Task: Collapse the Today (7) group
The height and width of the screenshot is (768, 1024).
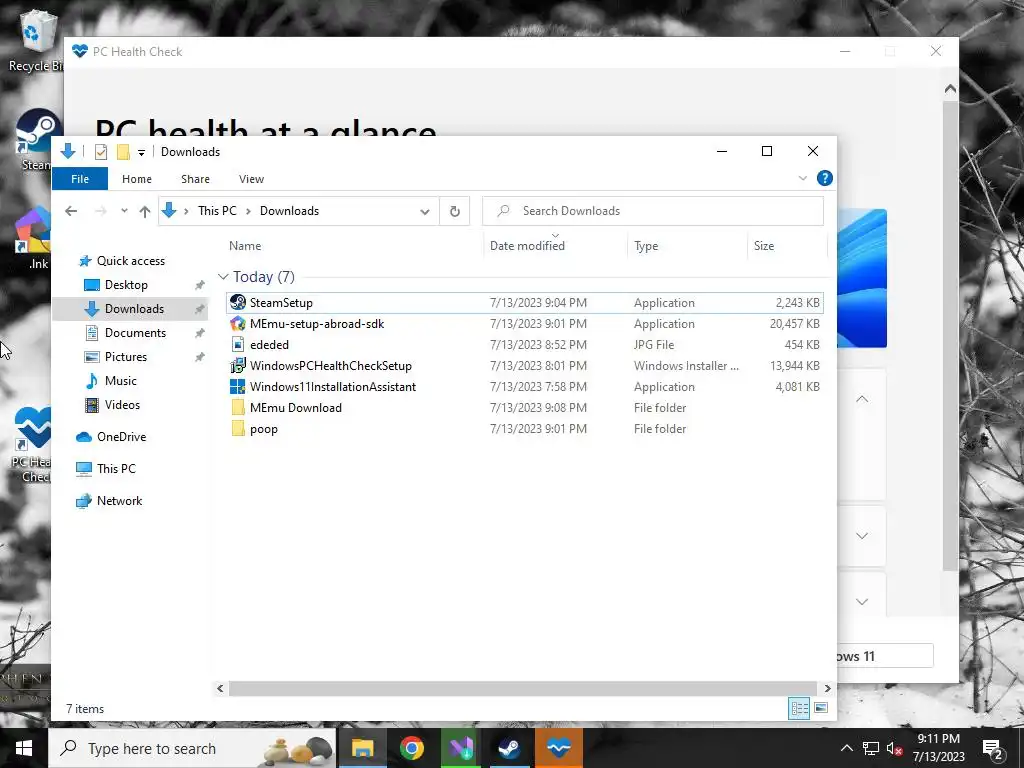Action: [223, 277]
